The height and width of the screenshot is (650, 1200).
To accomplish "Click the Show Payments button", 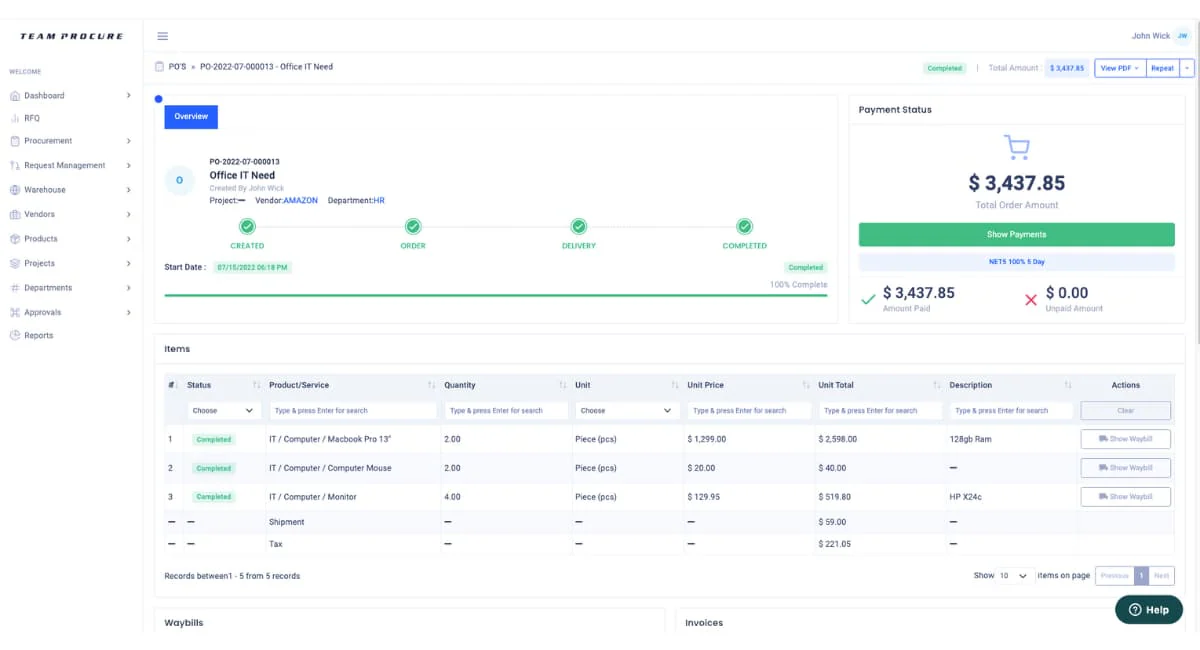I will tap(1016, 234).
